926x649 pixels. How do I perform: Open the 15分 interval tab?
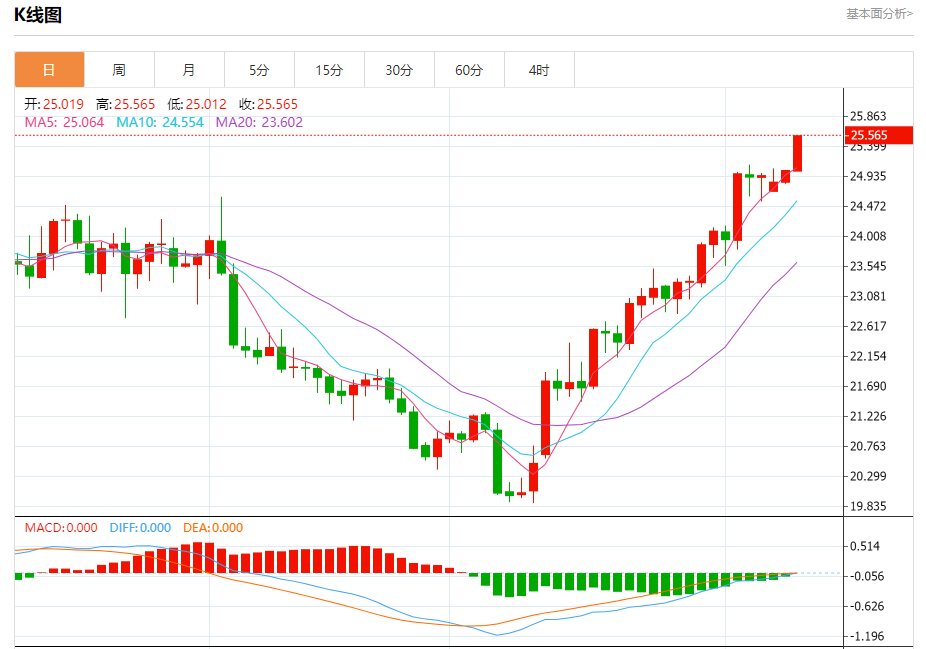pos(329,70)
